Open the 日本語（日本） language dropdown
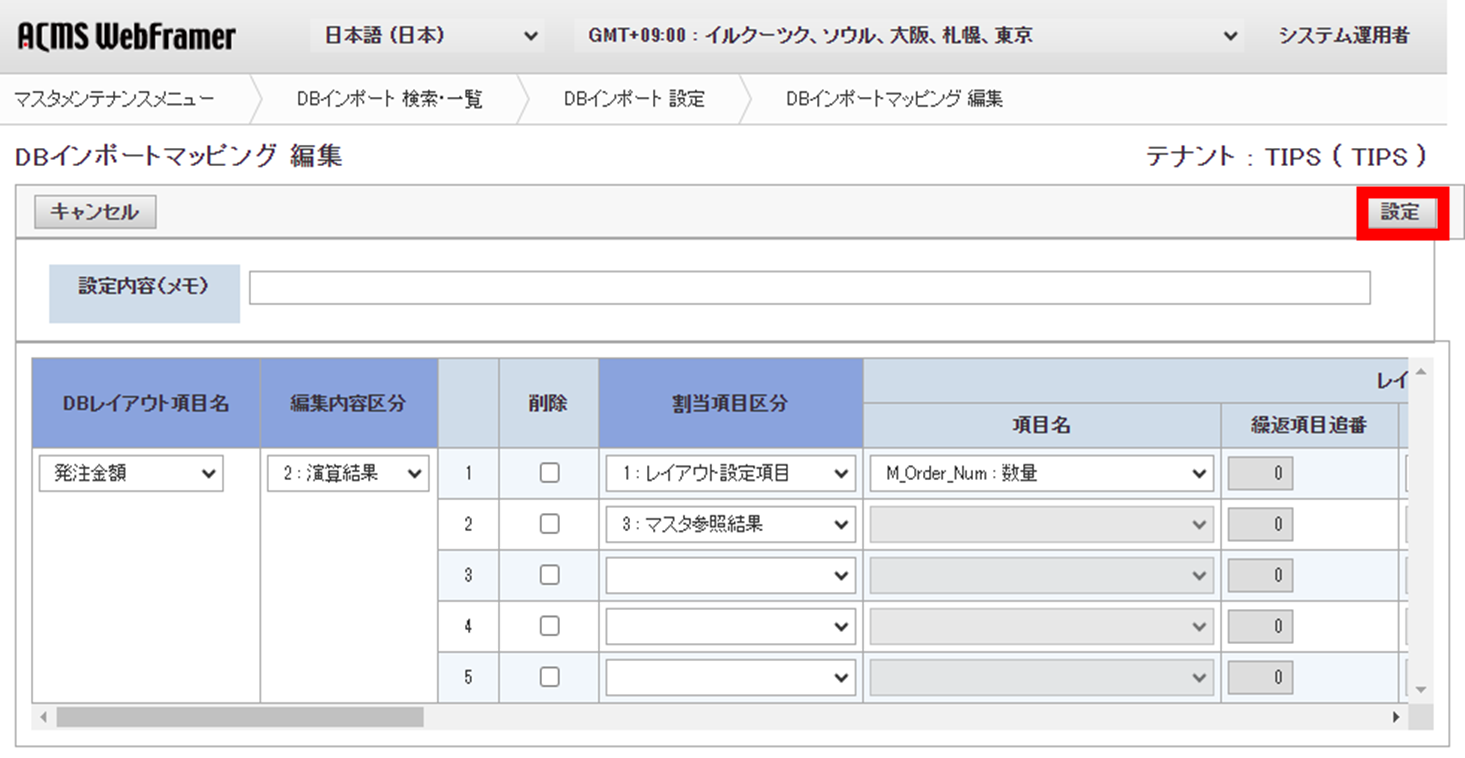This screenshot has width=1465, height=758. (x=427, y=34)
